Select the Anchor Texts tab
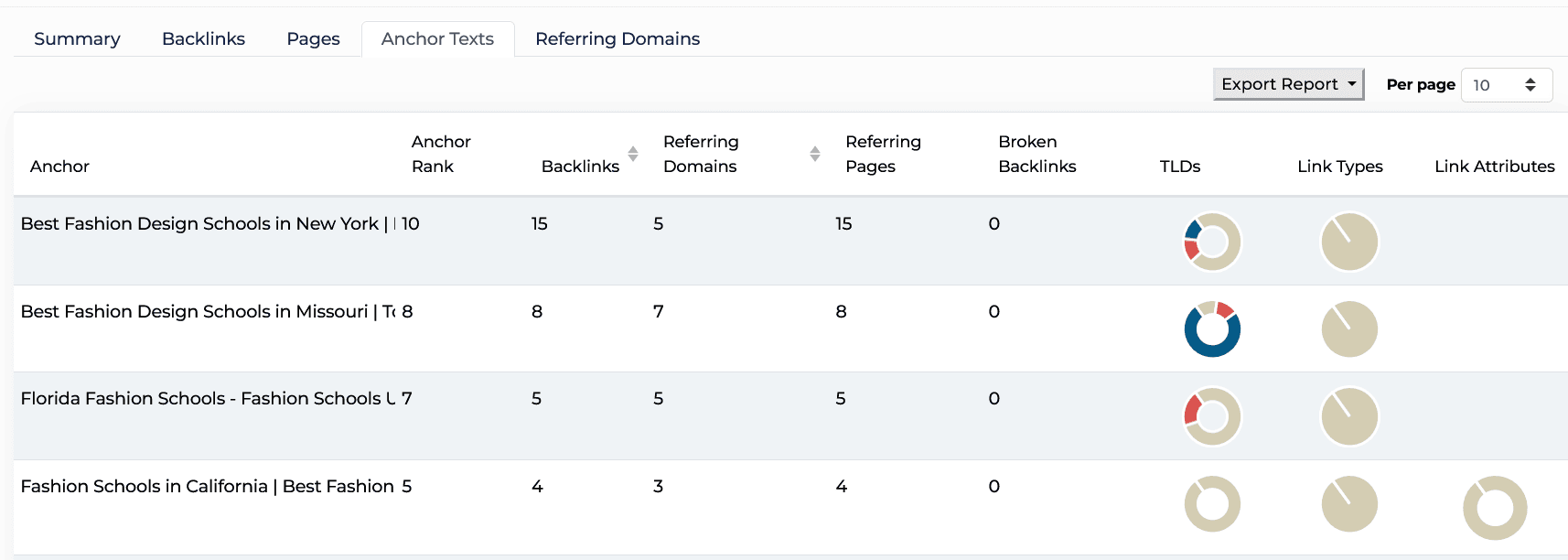 tap(437, 38)
